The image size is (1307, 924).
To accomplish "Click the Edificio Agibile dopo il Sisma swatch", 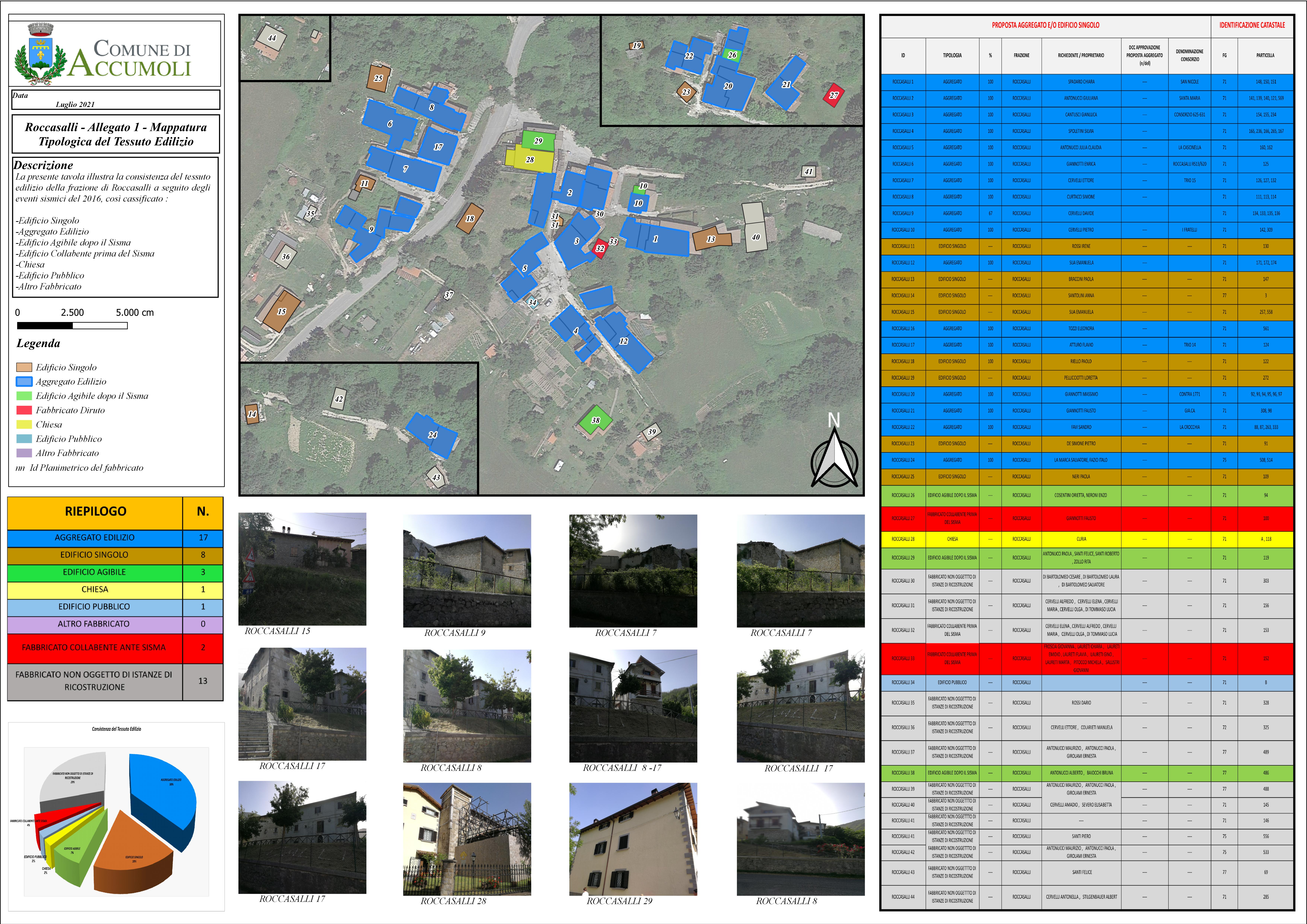I will click(x=24, y=396).
